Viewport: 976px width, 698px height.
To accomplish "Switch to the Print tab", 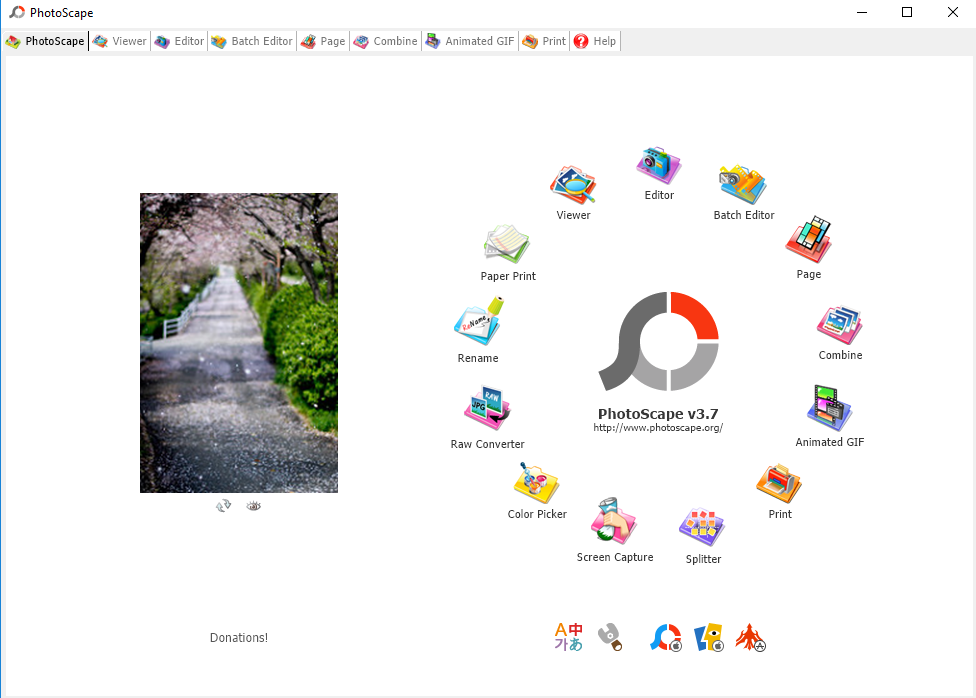I will click(x=545, y=41).
